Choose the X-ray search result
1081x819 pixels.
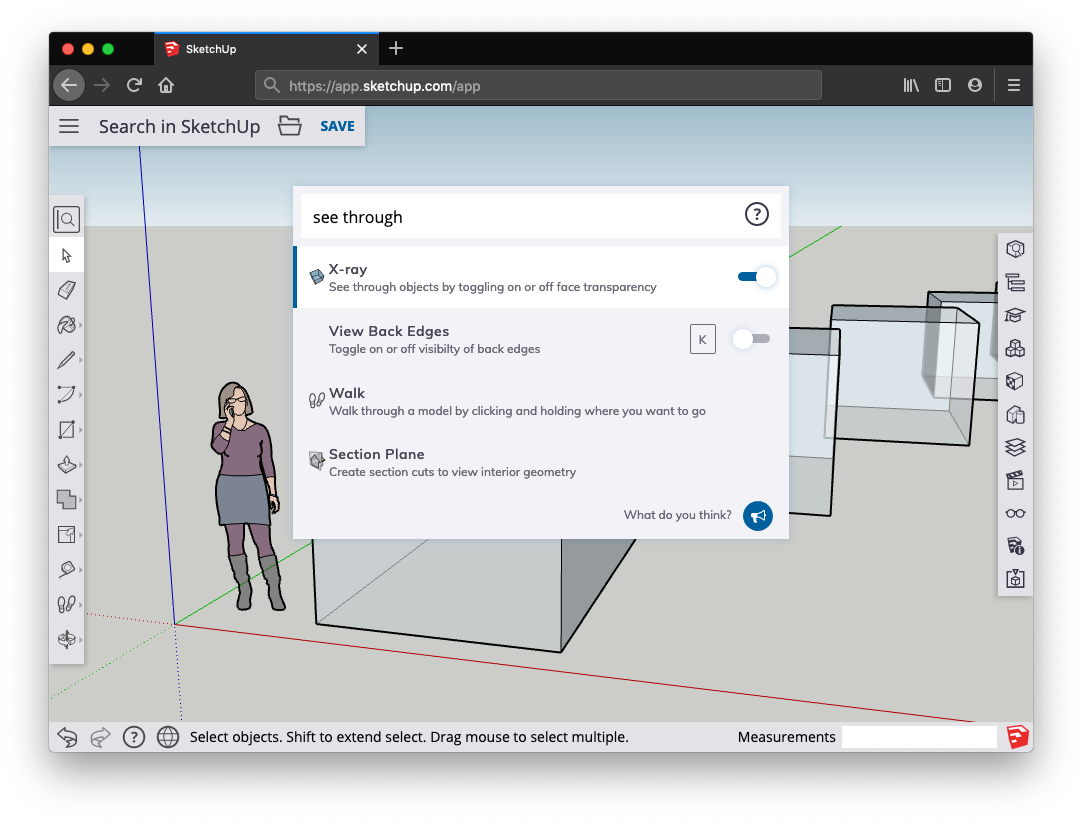coord(541,277)
